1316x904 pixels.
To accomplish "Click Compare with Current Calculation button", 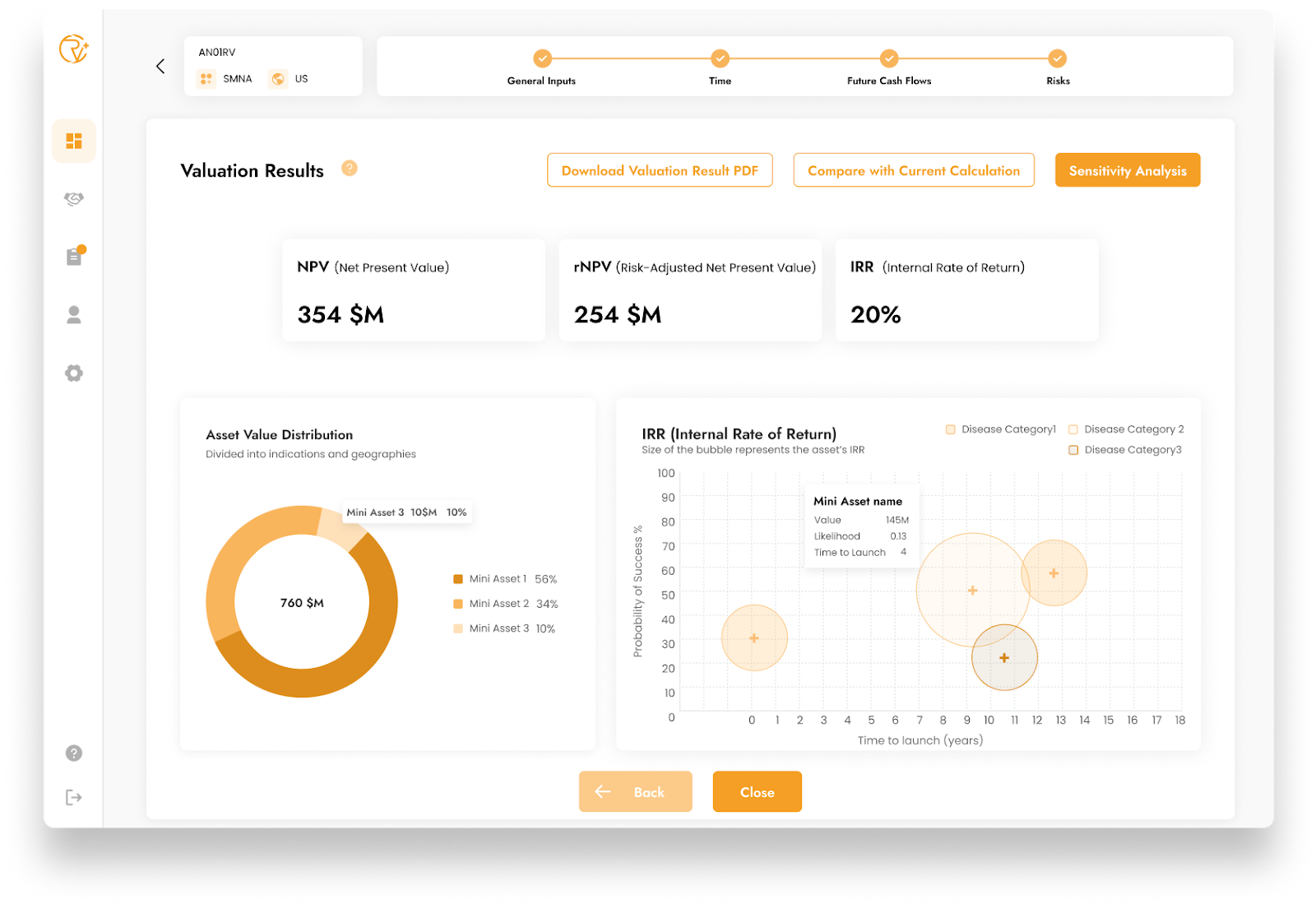I will point(914,170).
